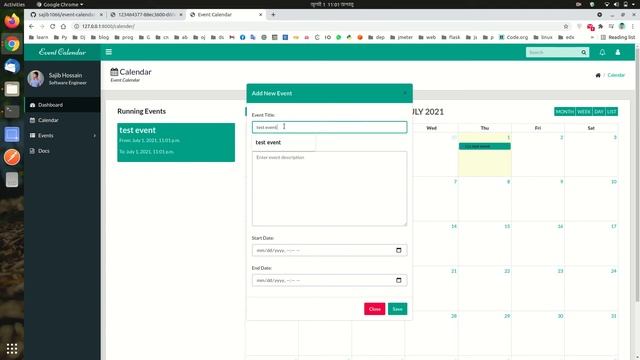Screen dimensions: 640x360
Task: Click the Calendar breadcrumb link
Action: [x=616, y=75]
